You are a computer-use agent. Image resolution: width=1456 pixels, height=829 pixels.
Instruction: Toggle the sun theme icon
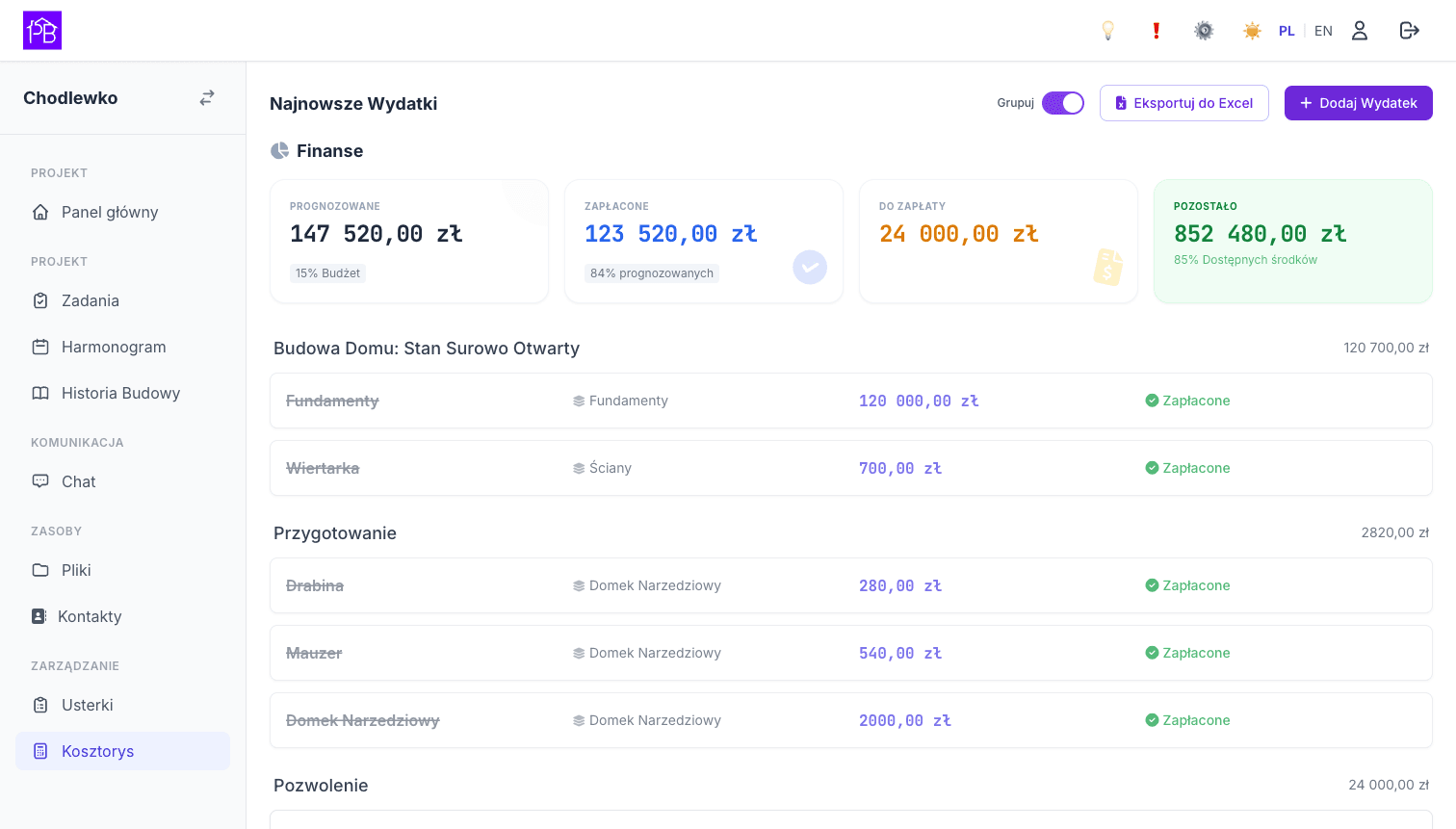tap(1252, 31)
